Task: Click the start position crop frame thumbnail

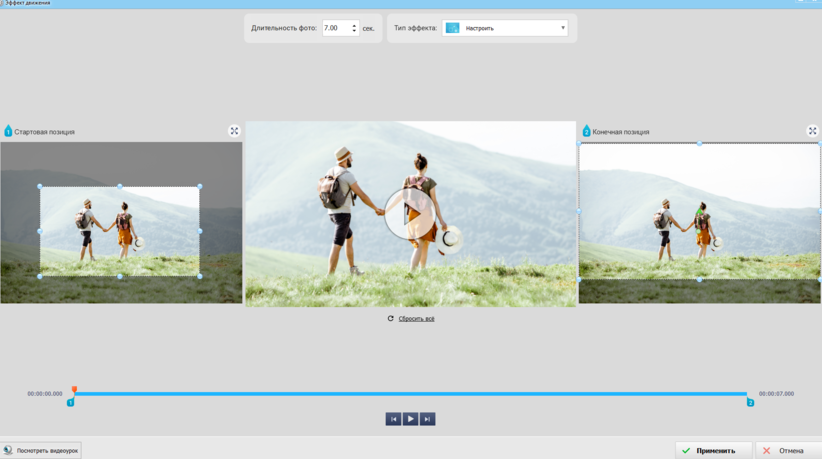Action: [120, 231]
